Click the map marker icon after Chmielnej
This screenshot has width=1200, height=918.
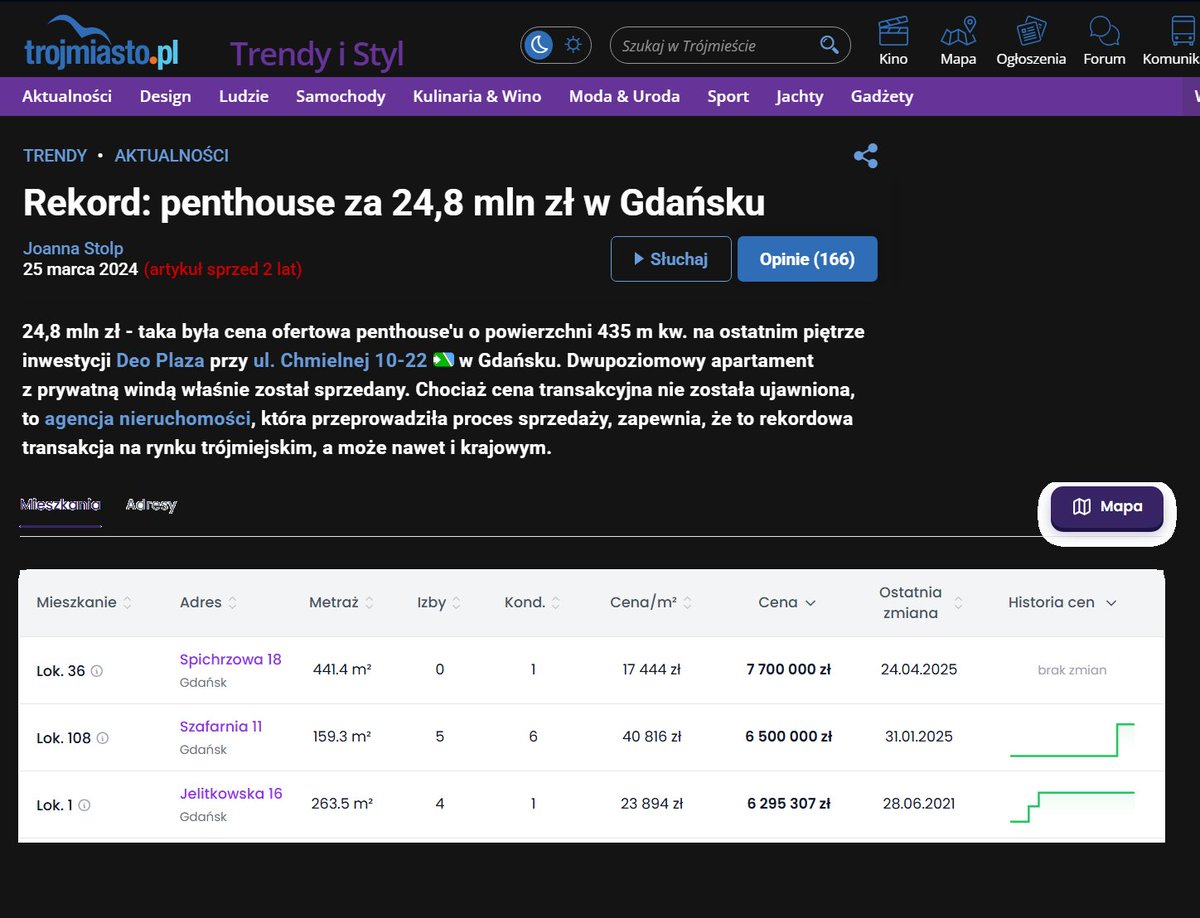pyautogui.click(x=443, y=360)
